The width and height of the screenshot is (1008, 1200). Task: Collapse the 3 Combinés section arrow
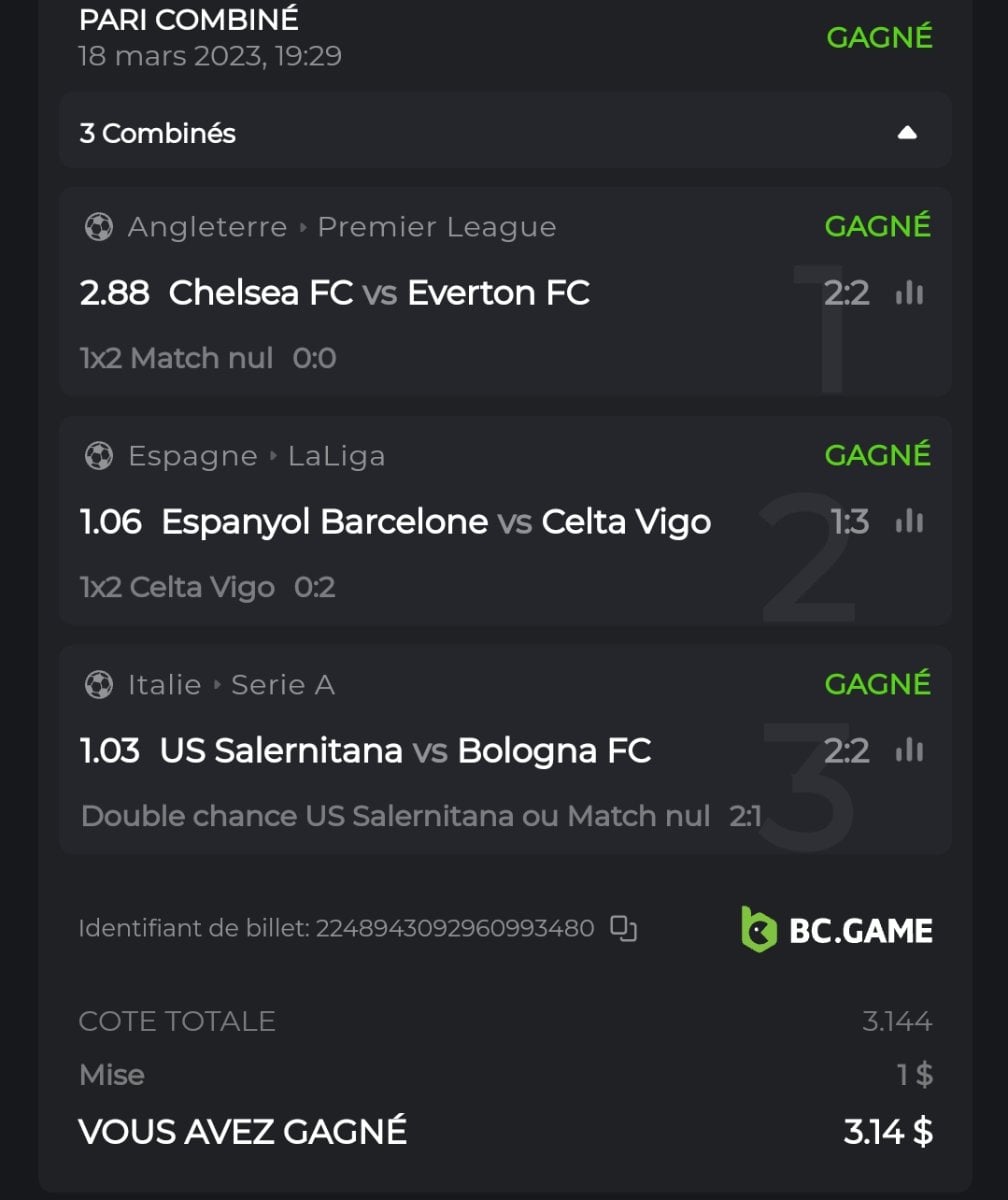907,133
